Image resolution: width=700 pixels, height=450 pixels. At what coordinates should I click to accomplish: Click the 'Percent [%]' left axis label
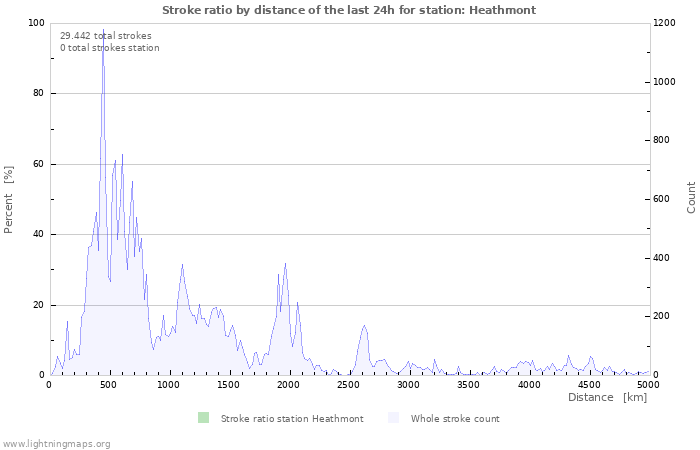point(9,199)
